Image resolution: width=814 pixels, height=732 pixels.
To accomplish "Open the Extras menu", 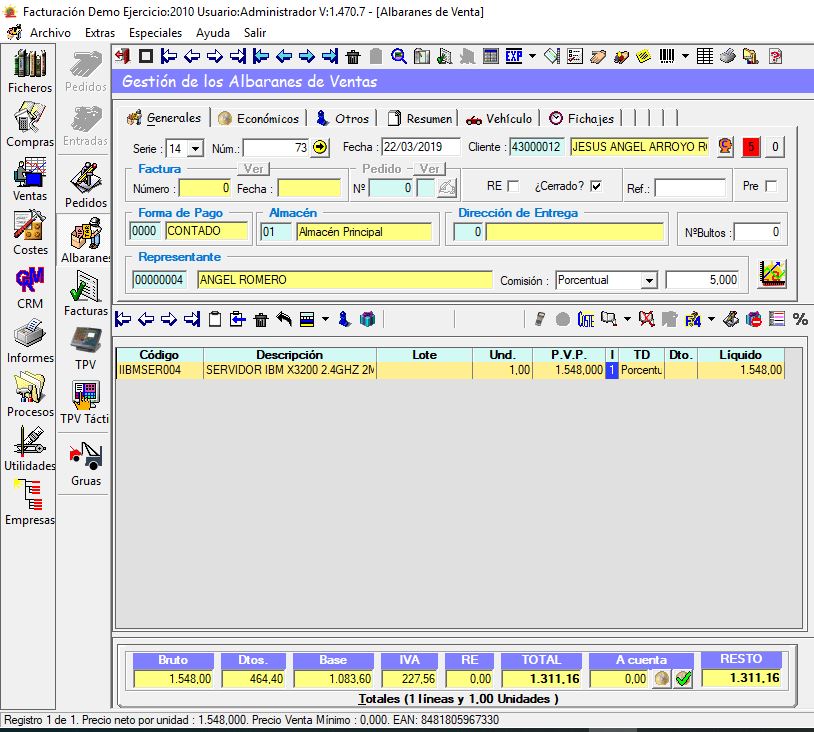I will point(100,33).
